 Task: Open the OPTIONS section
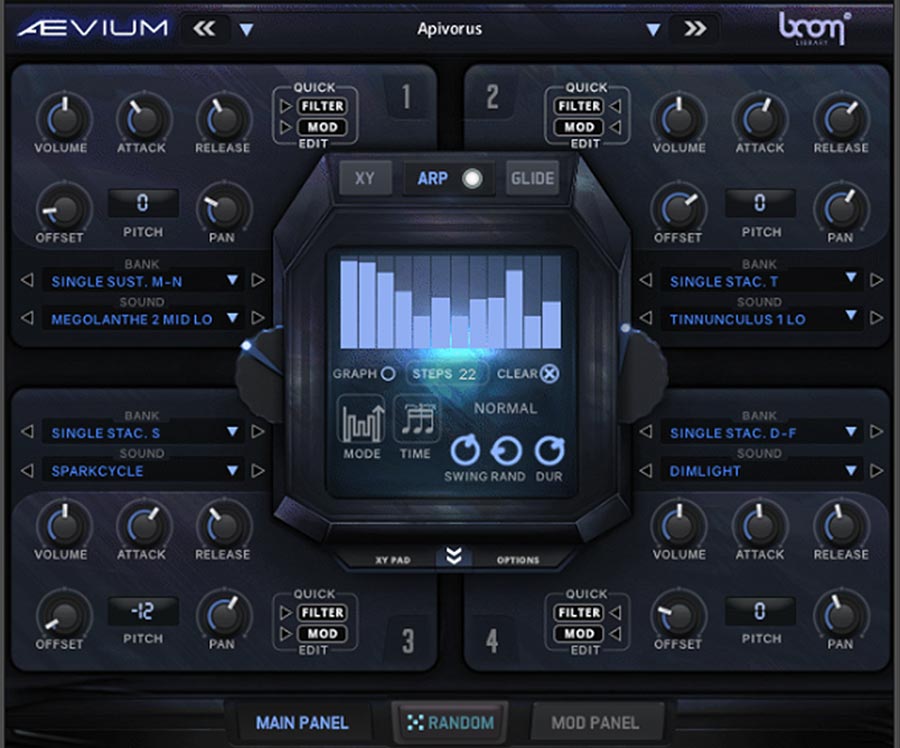[x=518, y=560]
